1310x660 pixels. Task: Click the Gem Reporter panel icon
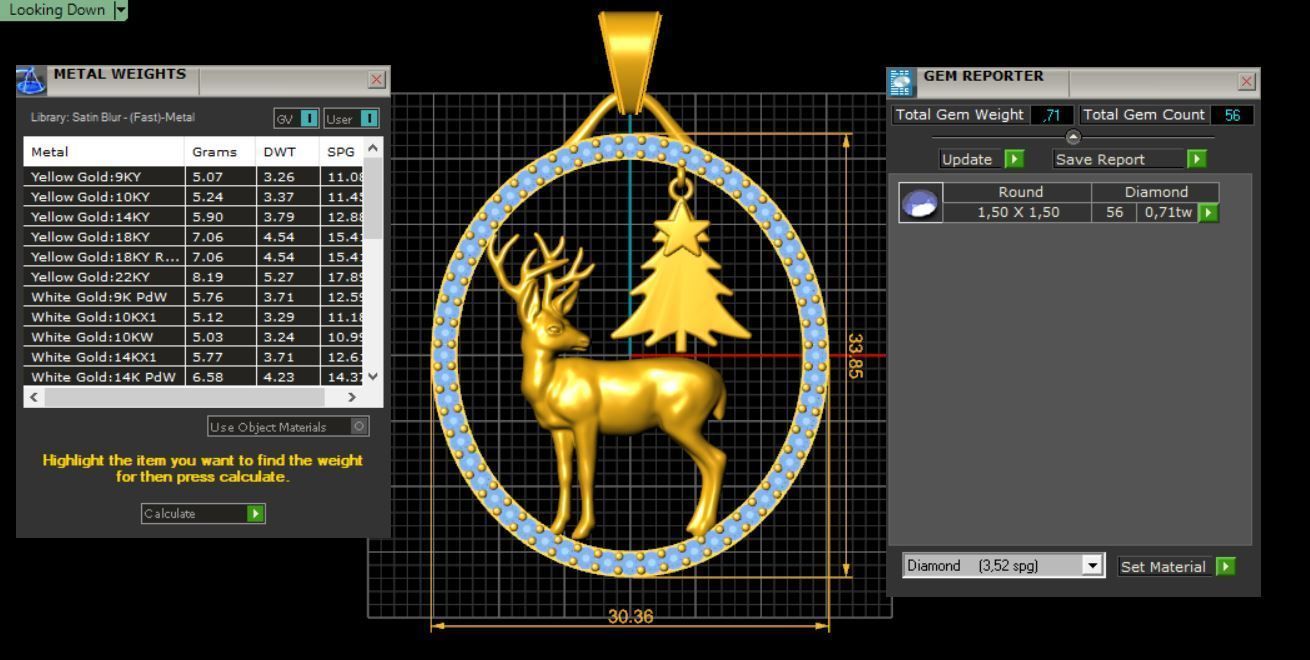[x=902, y=82]
